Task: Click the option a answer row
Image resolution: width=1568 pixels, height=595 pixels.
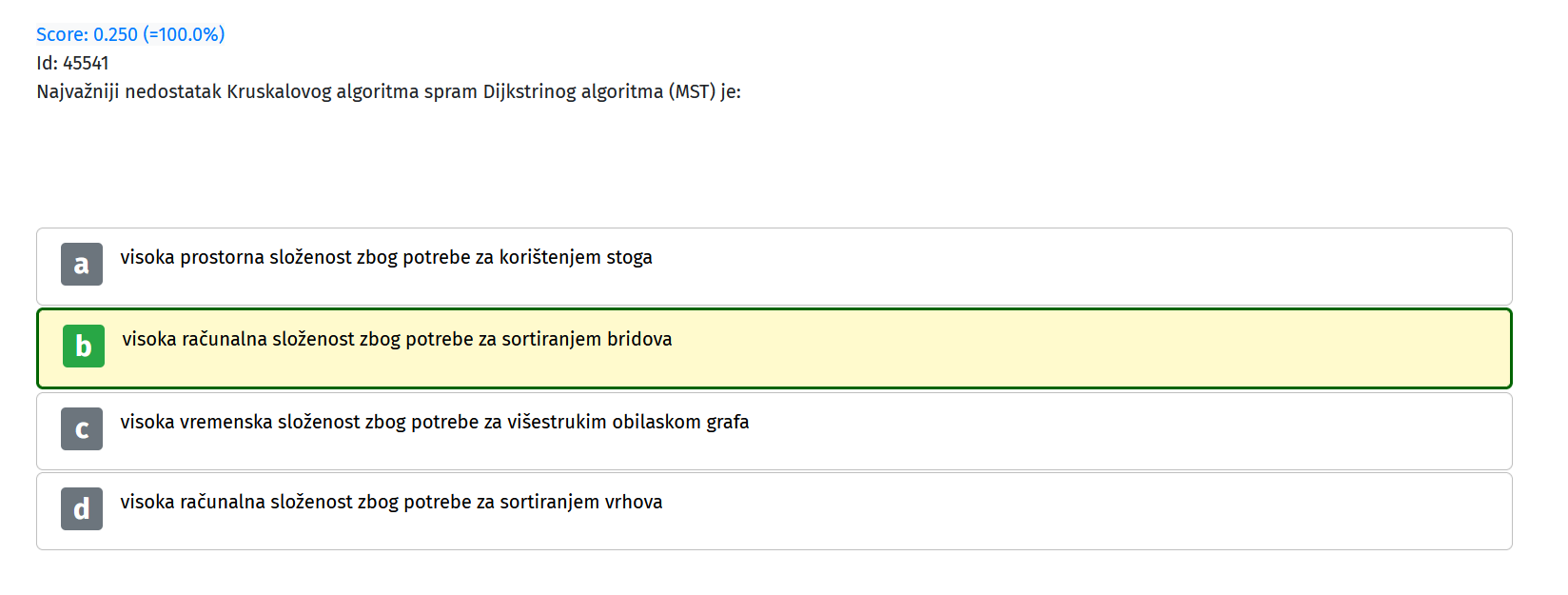Action: 774,267
